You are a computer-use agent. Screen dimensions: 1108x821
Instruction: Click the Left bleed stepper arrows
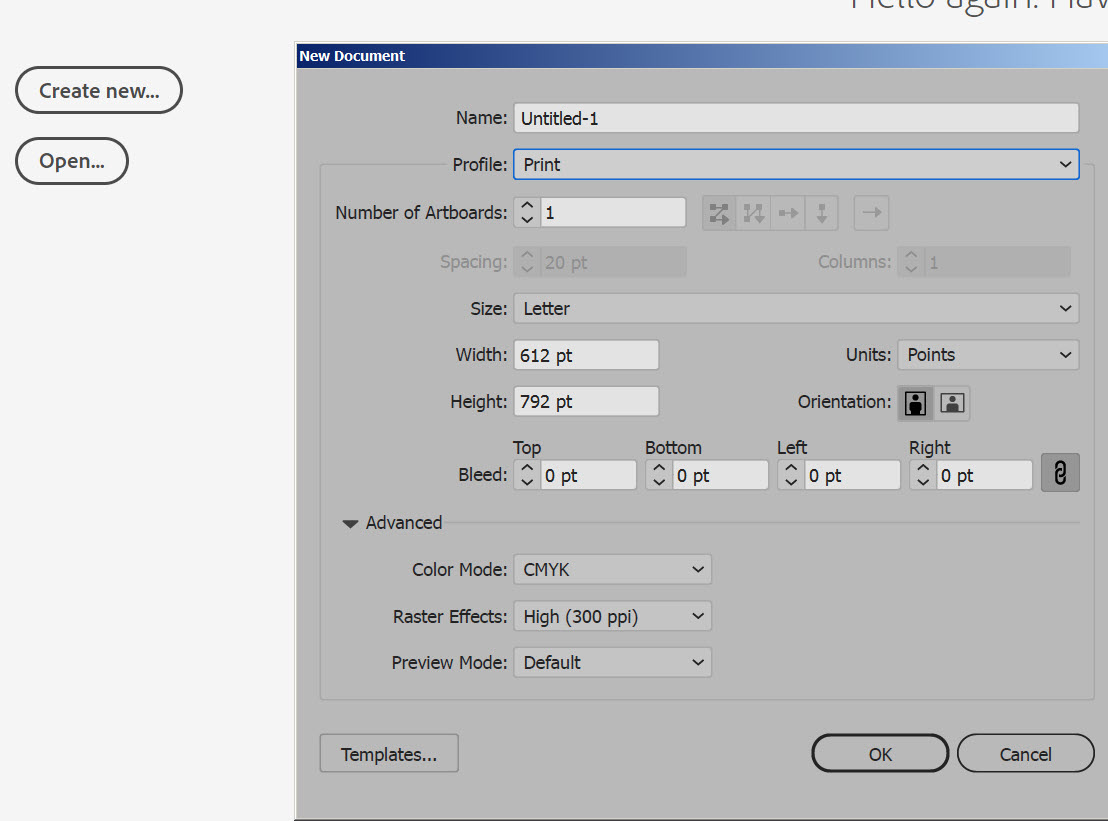click(x=791, y=475)
